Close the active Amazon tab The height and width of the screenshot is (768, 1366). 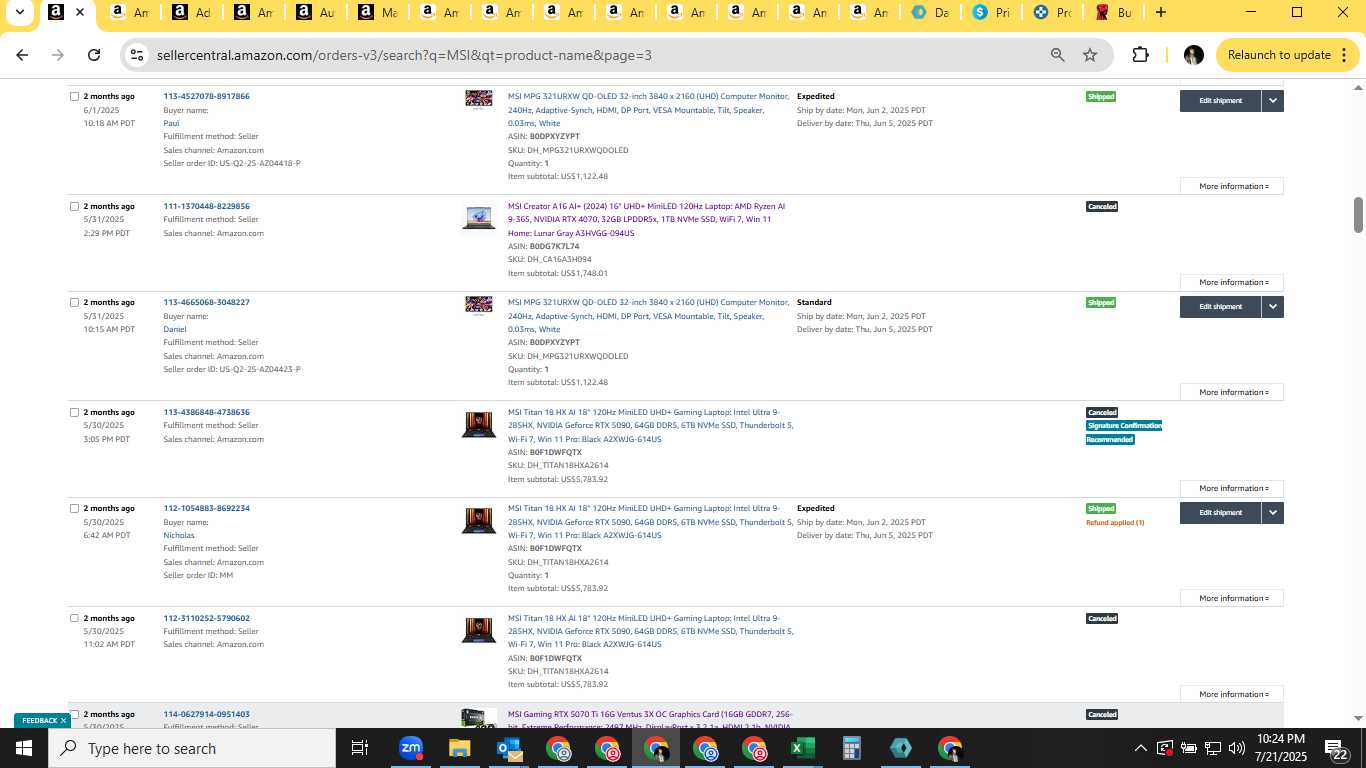point(80,12)
